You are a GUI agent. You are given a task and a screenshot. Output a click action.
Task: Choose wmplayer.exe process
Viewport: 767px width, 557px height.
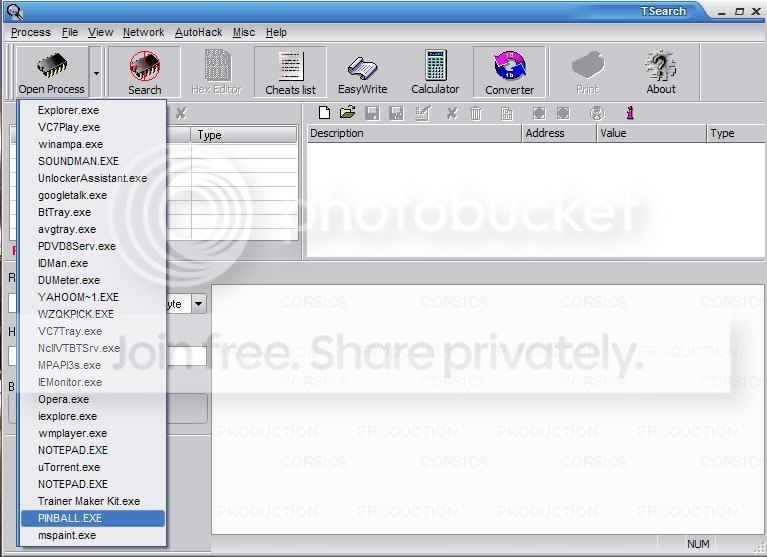(93, 433)
